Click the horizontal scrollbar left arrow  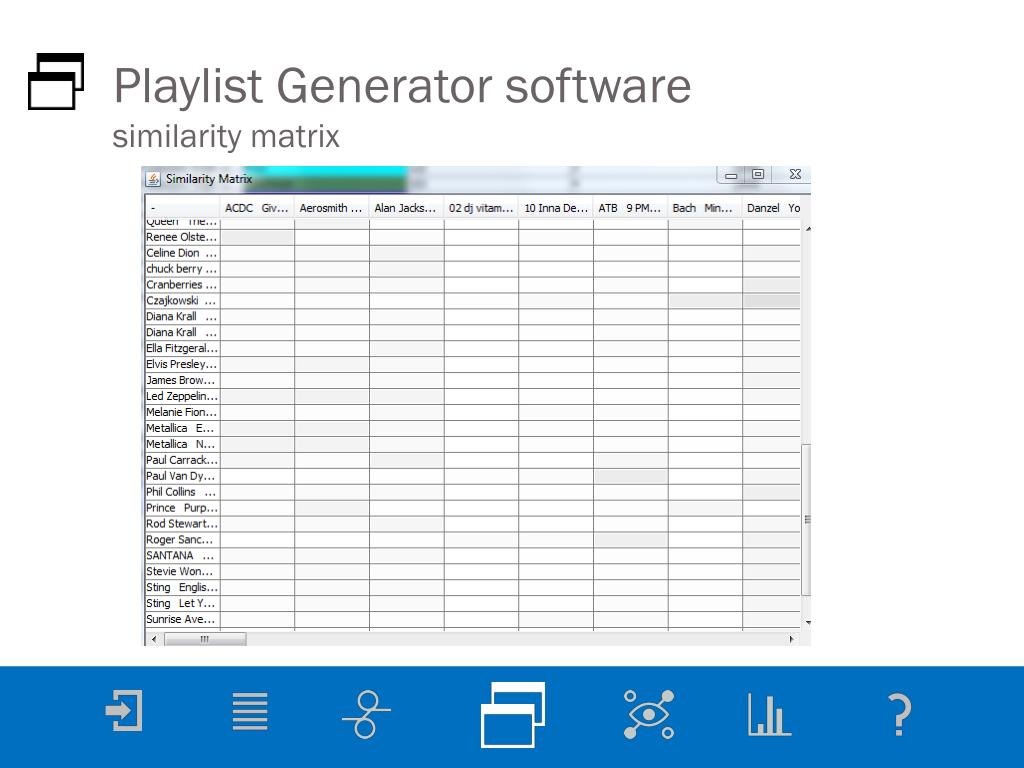[x=154, y=639]
